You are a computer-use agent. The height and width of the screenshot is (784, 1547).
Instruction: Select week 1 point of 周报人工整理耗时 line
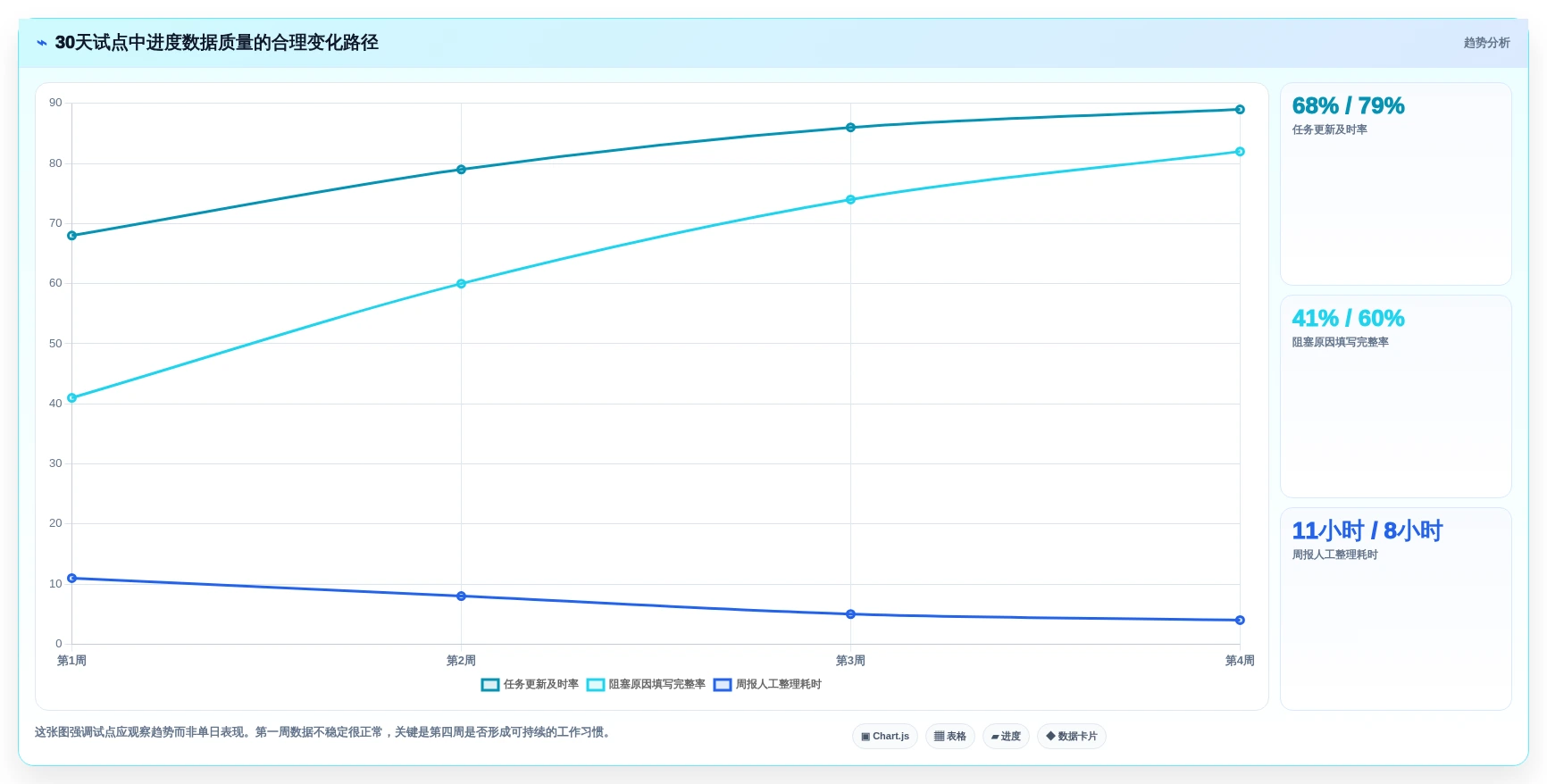click(72, 579)
